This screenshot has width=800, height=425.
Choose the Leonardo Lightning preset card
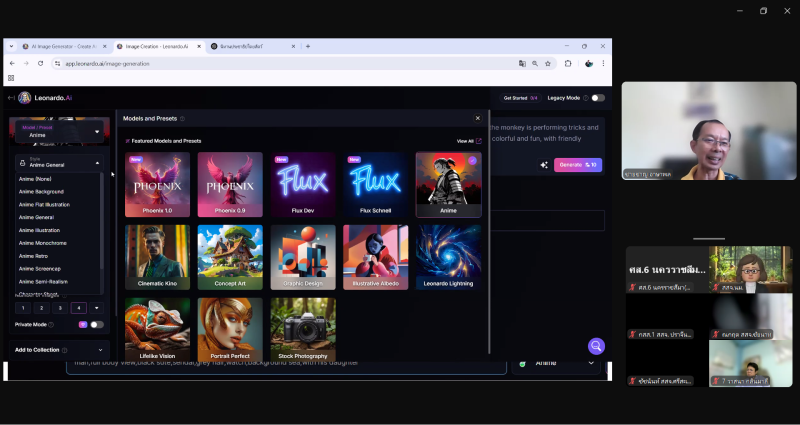(448, 258)
